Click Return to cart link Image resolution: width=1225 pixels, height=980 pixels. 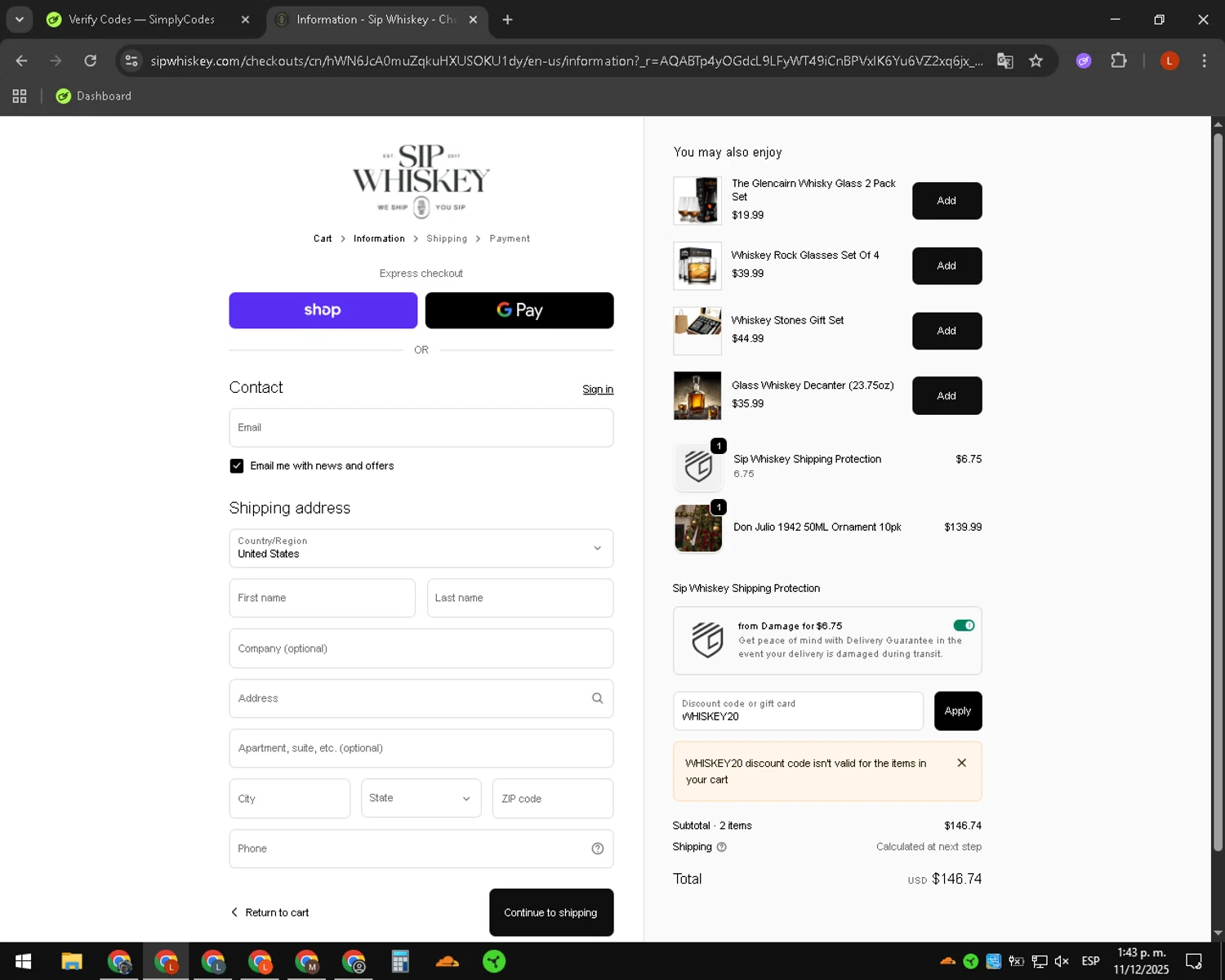point(269,913)
